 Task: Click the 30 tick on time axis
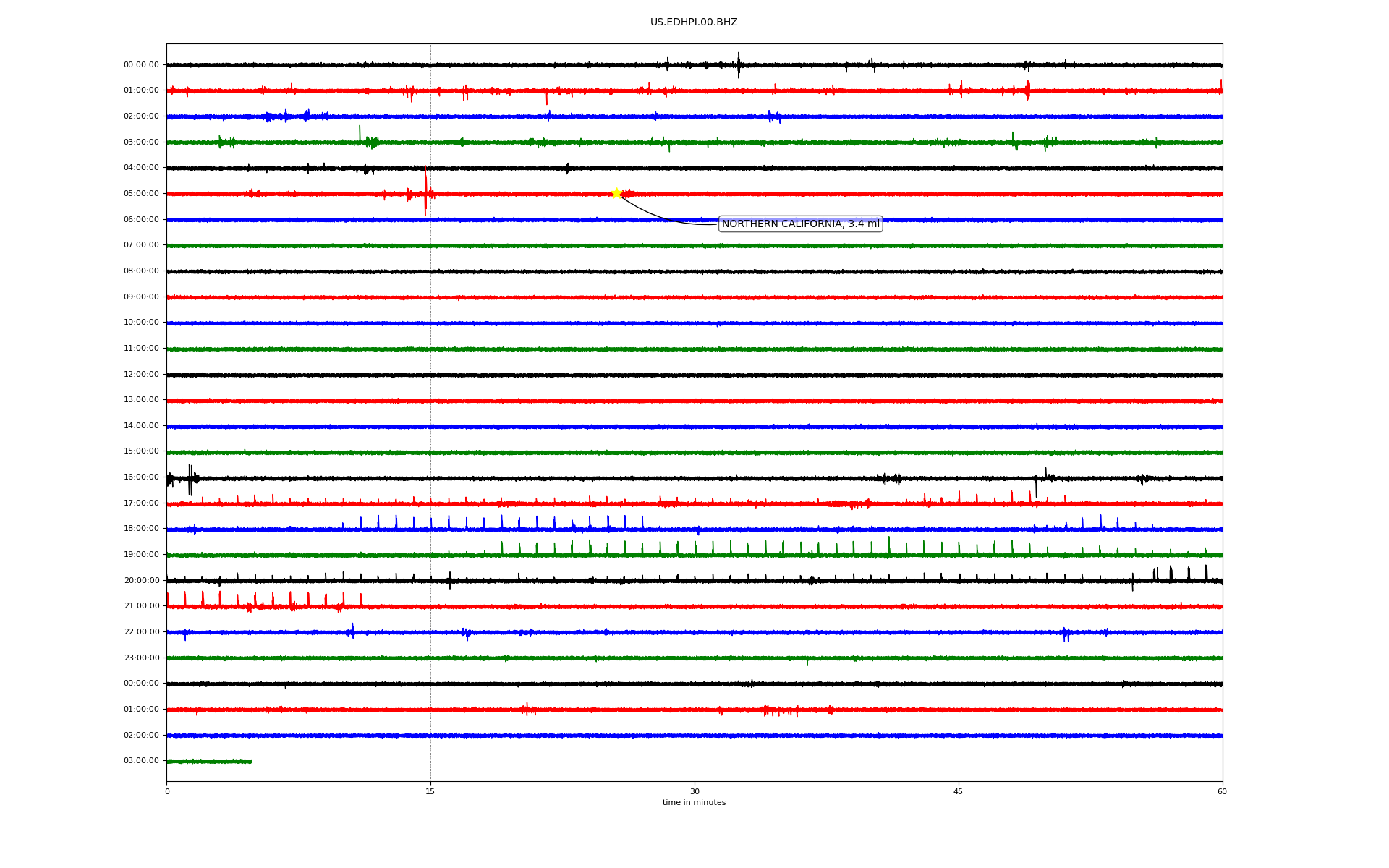[x=694, y=791]
